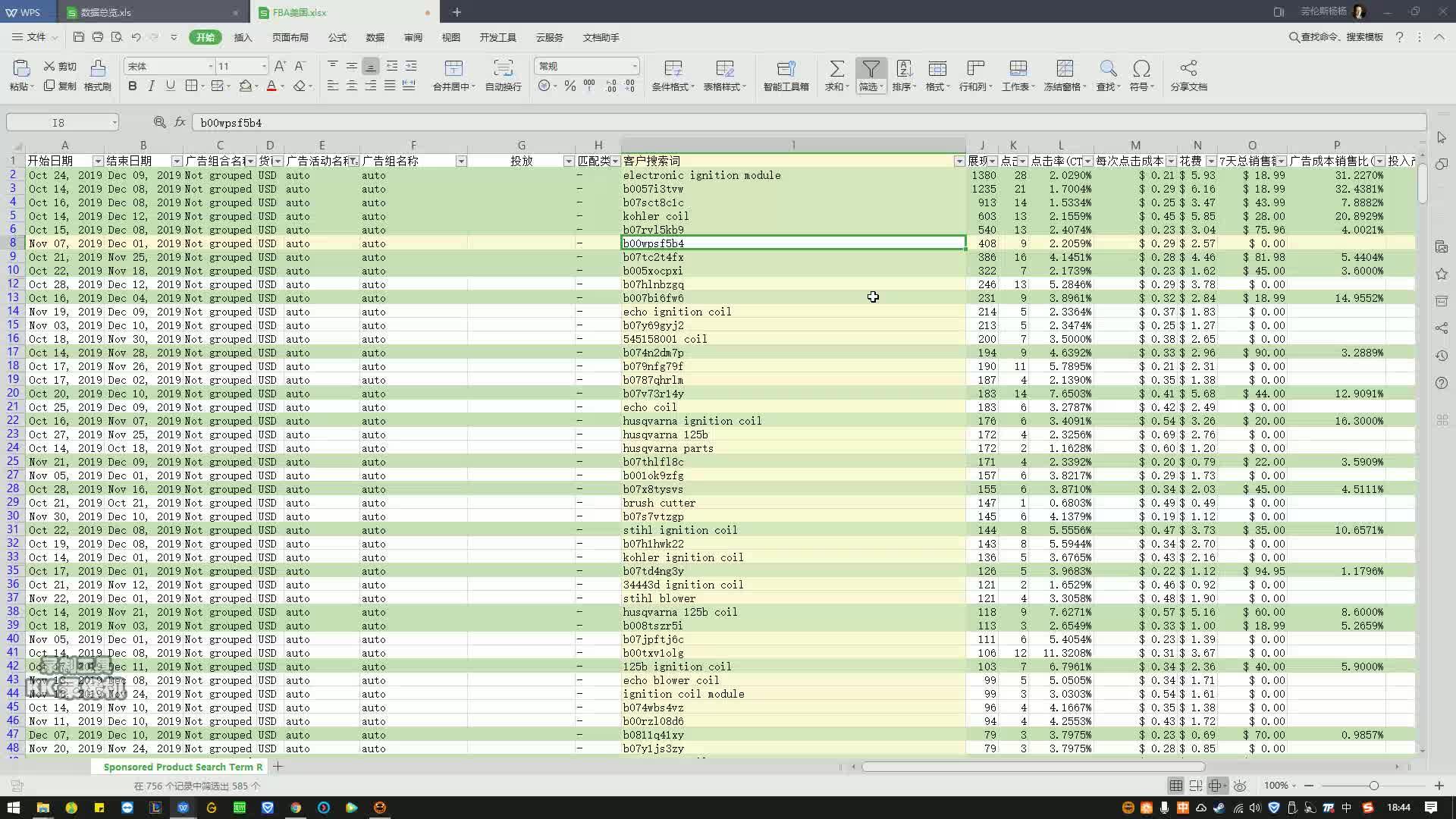Open the Name Box dropdown arrow
This screenshot has width=1456, height=819.
[x=114, y=122]
